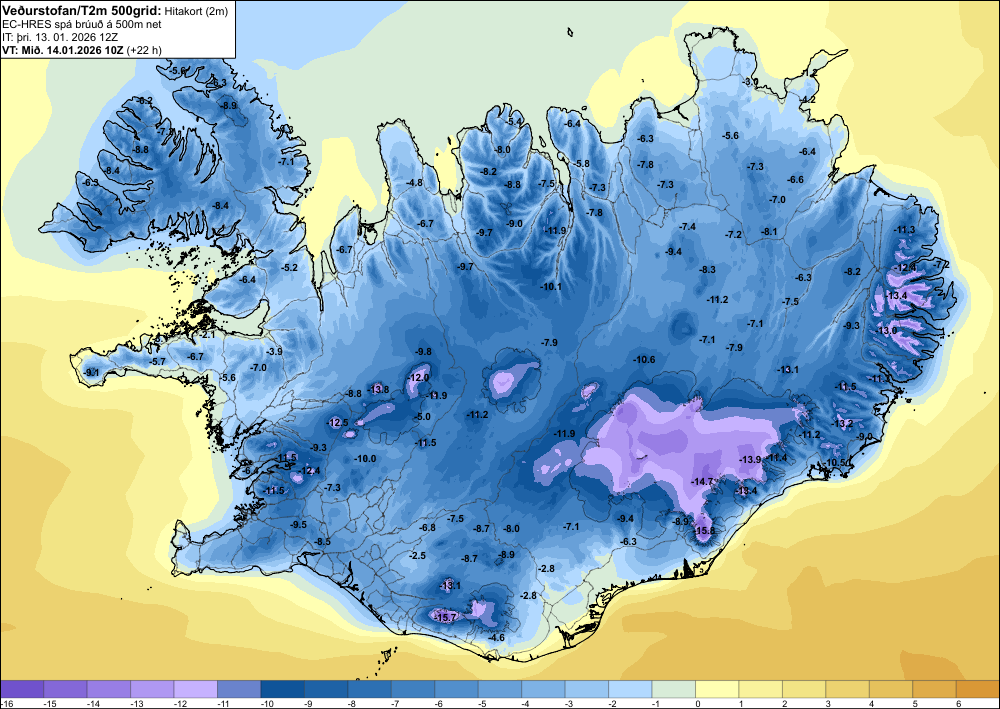Click the -6.6 temperature label
The width and height of the screenshot is (1000, 709).
(795, 180)
